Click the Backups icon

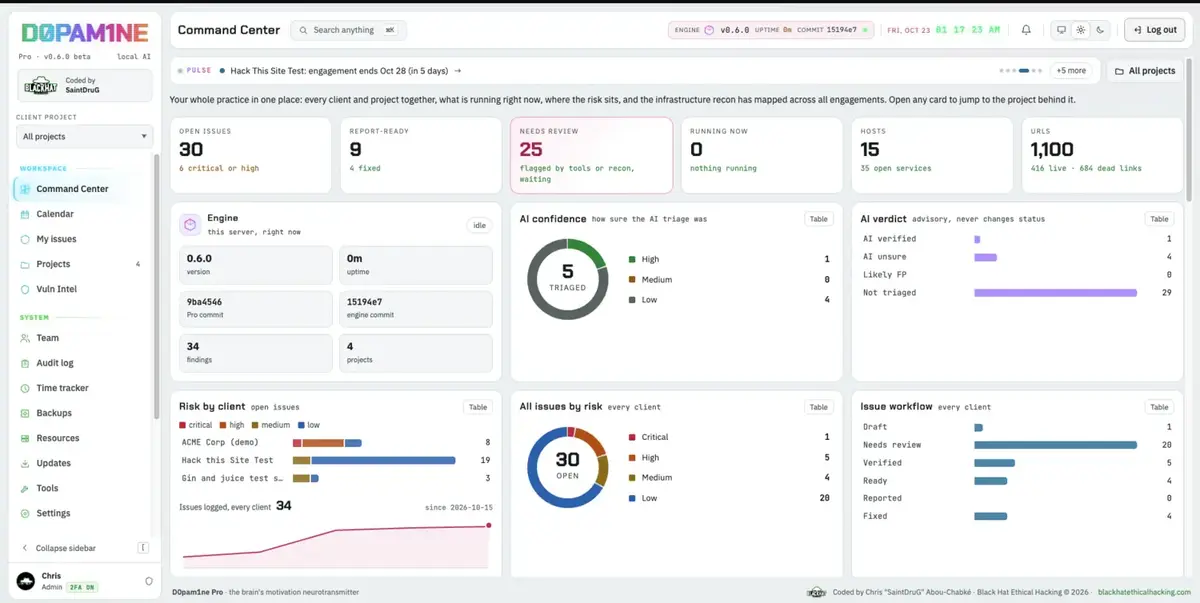click(x=26, y=413)
